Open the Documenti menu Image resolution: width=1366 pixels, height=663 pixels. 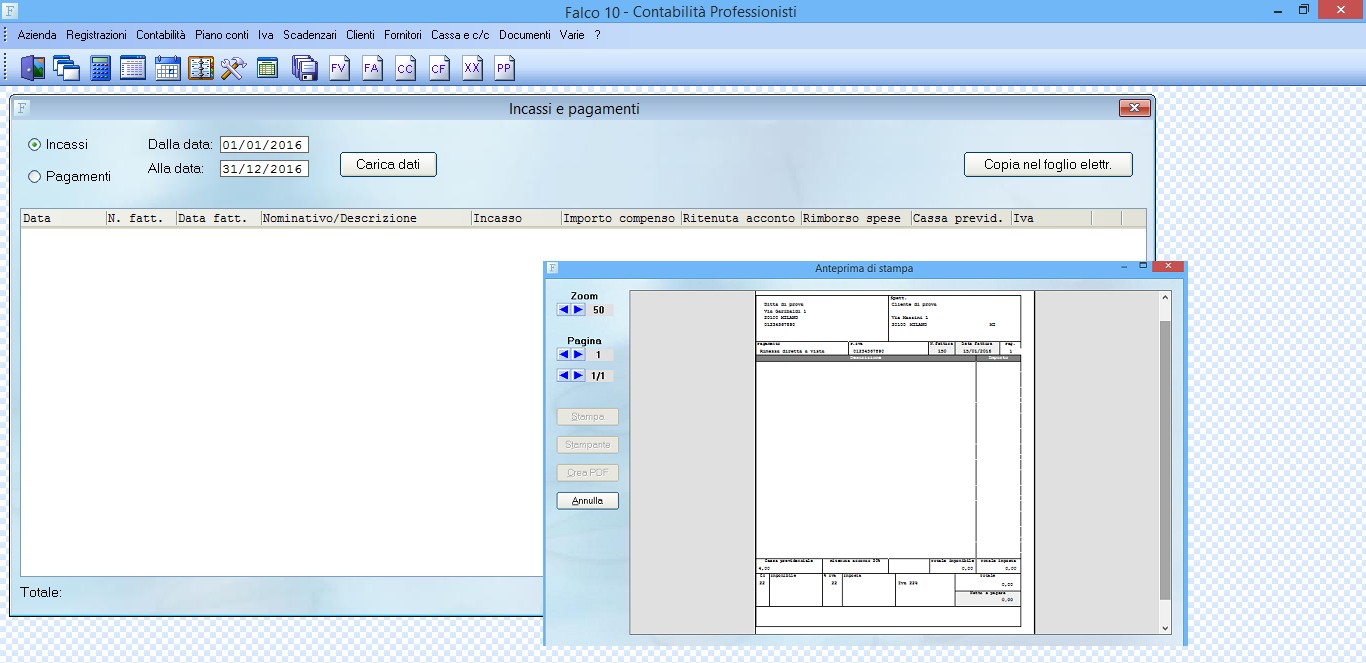point(525,35)
